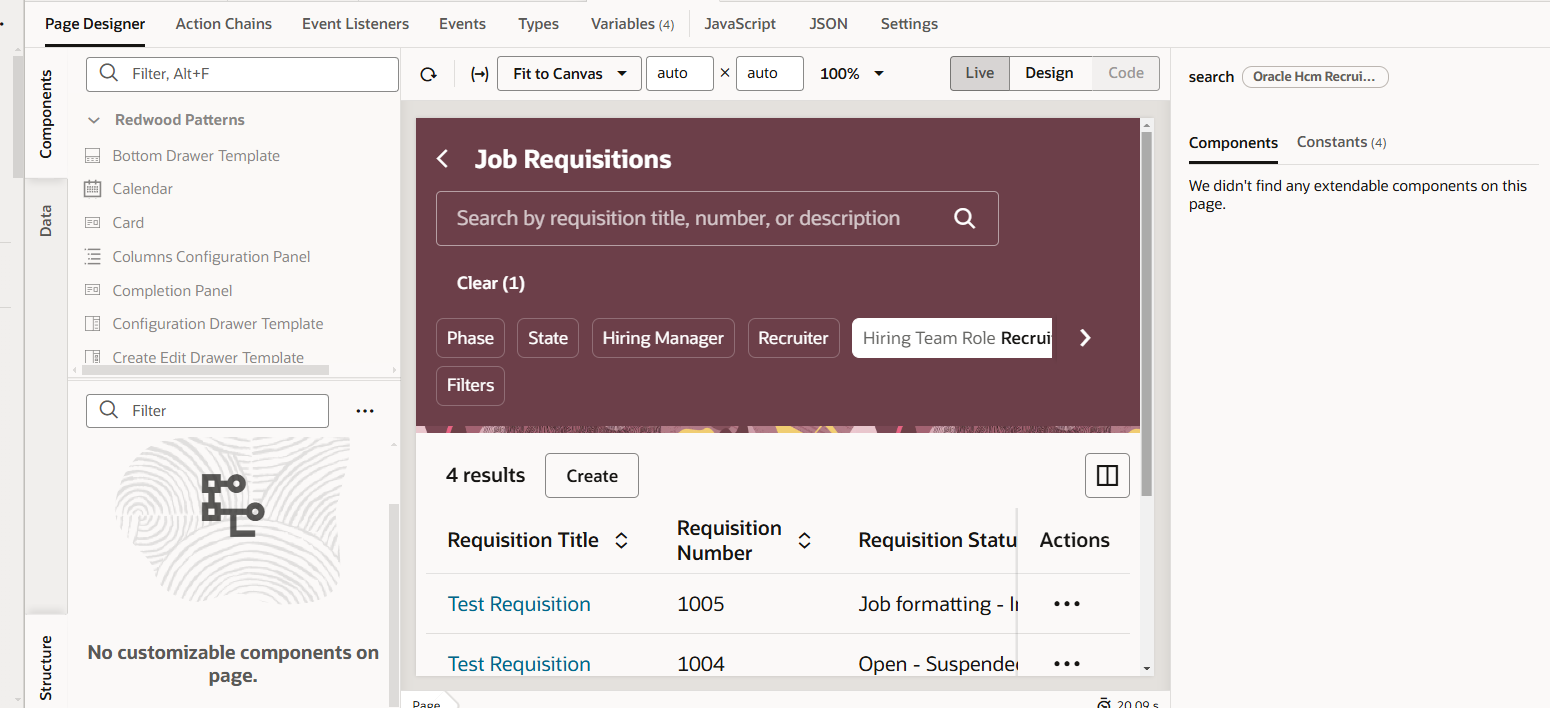Click the search magnifier in Job Requisitions

point(963,218)
